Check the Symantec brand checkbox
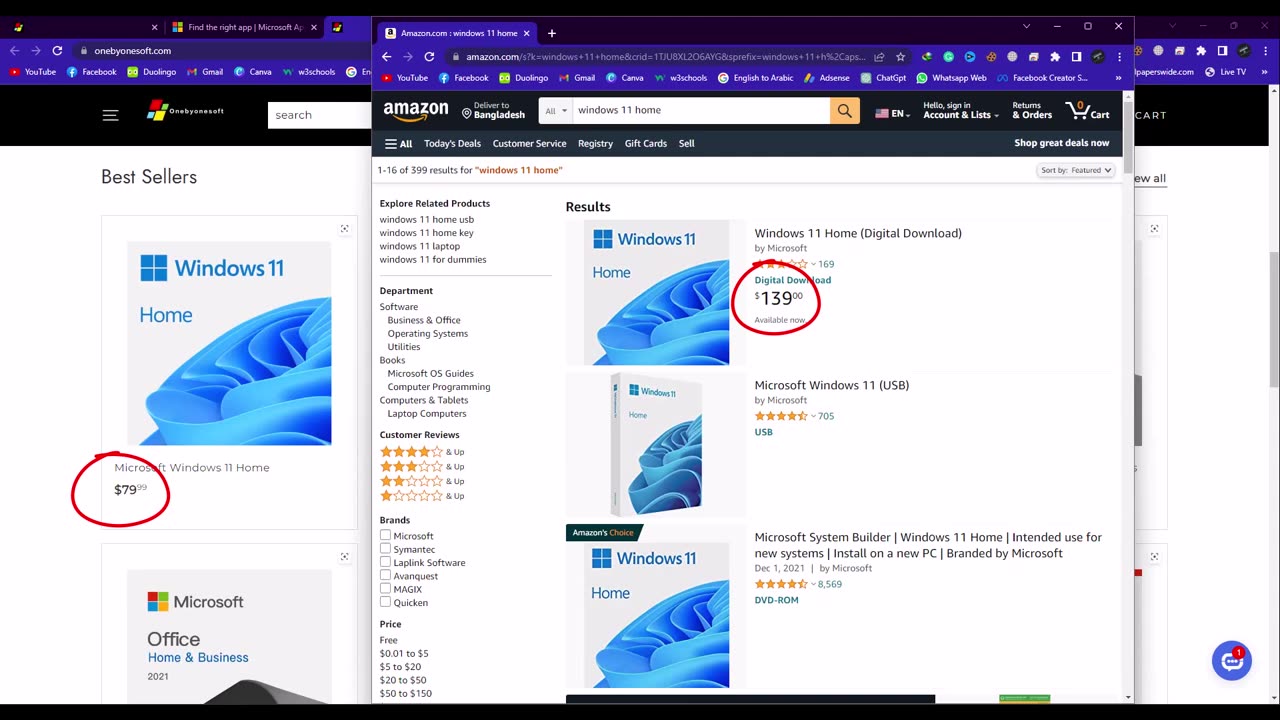Viewport: 1280px width, 720px height. click(385, 549)
